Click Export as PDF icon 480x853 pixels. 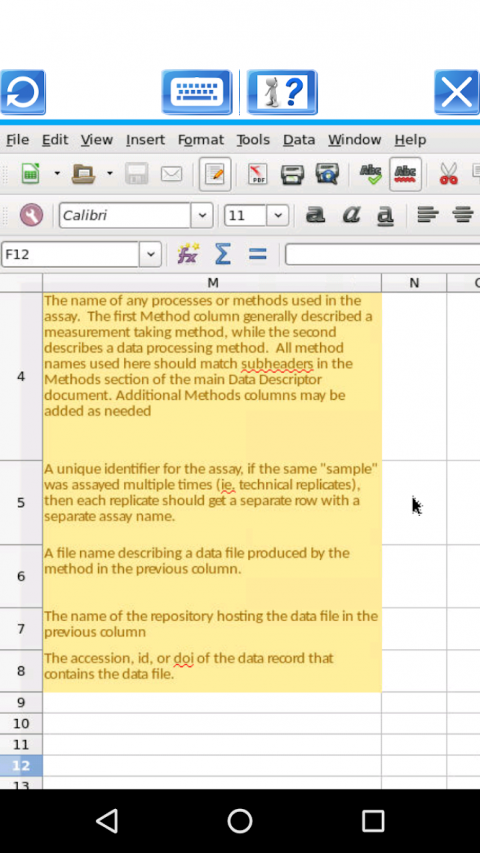[x=258, y=174]
